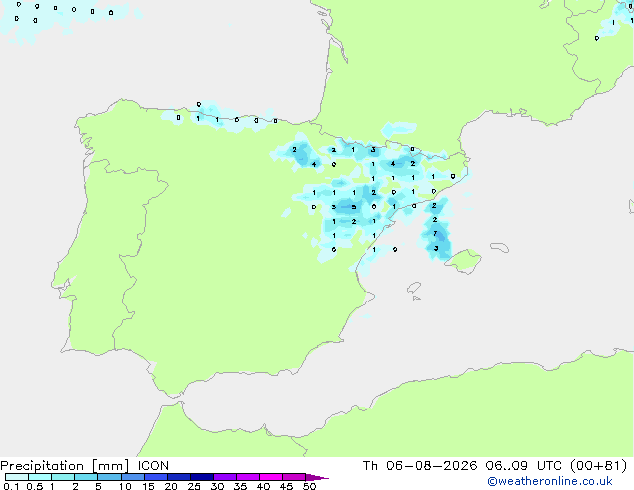Click the '15' legend scale label
Viewport: 634px width, 490px height.
tap(148, 486)
